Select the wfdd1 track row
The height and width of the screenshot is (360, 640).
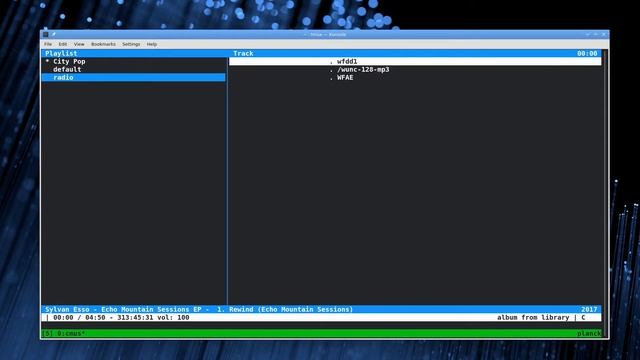pyautogui.click(x=415, y=62)
